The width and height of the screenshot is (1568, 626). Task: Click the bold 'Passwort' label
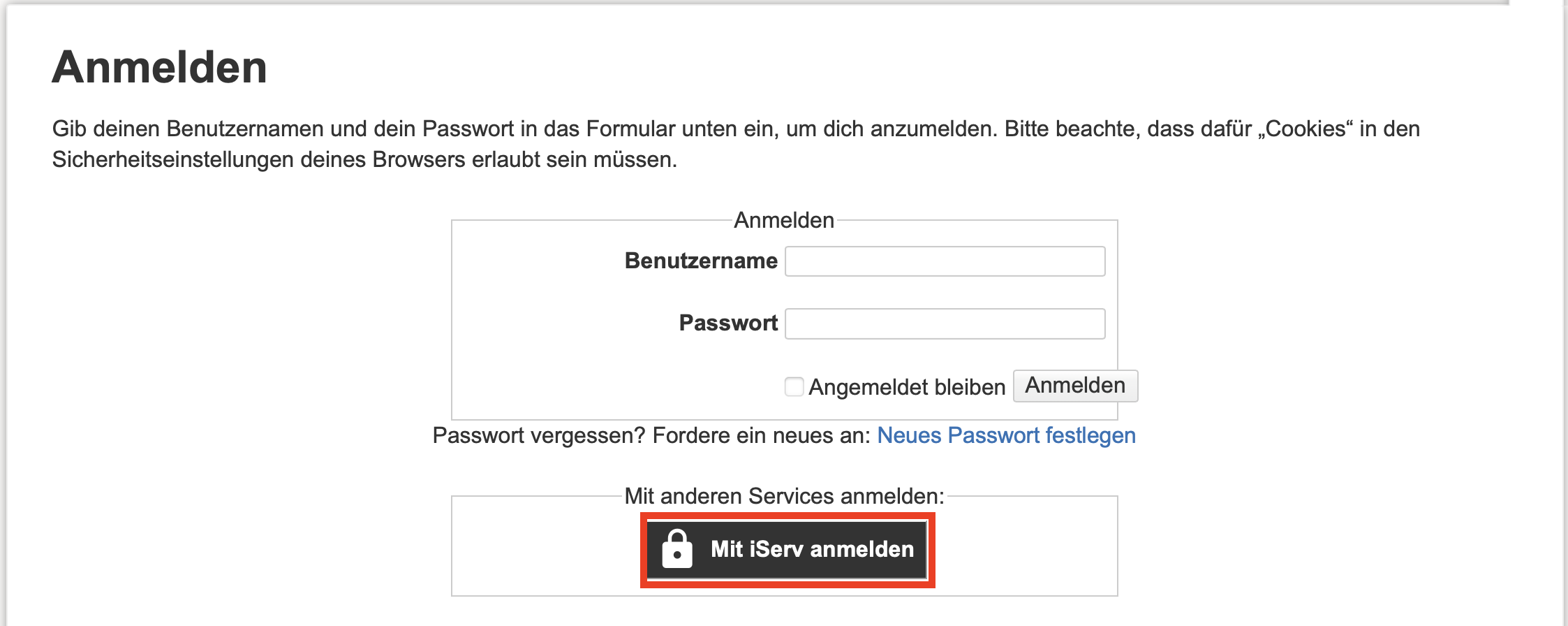(727, 323)
